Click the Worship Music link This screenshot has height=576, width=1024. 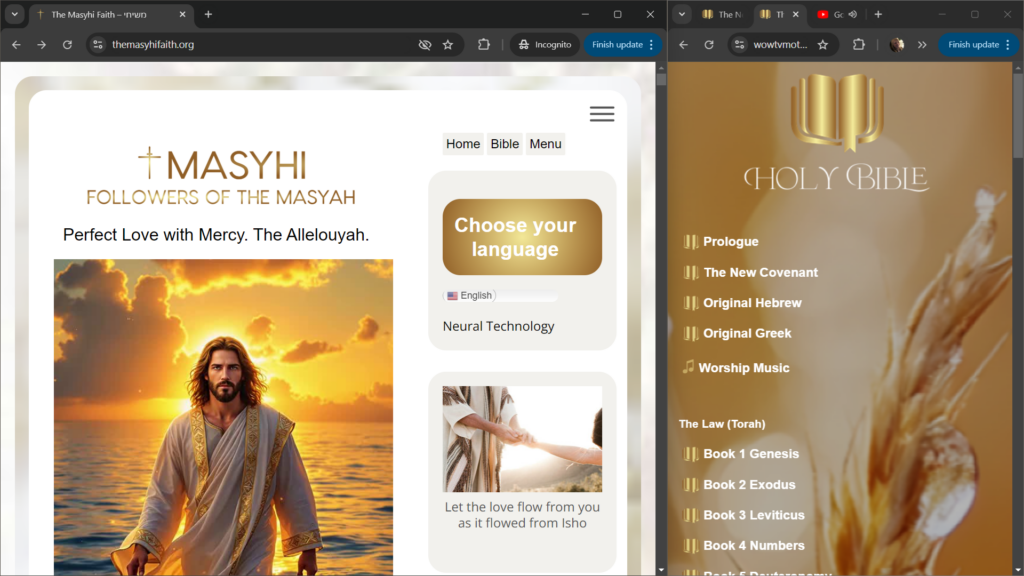pos(743,368)
